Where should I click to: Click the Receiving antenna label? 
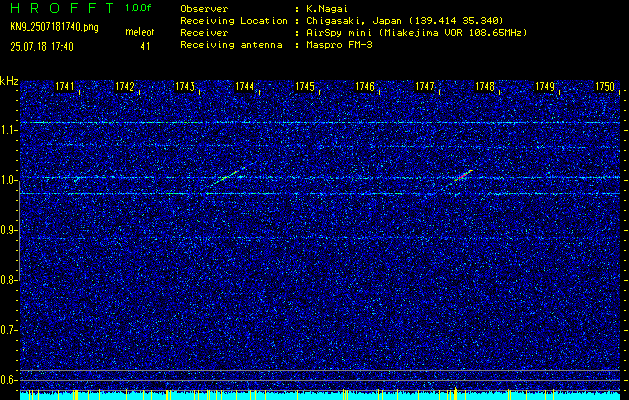tap(231, 45)
